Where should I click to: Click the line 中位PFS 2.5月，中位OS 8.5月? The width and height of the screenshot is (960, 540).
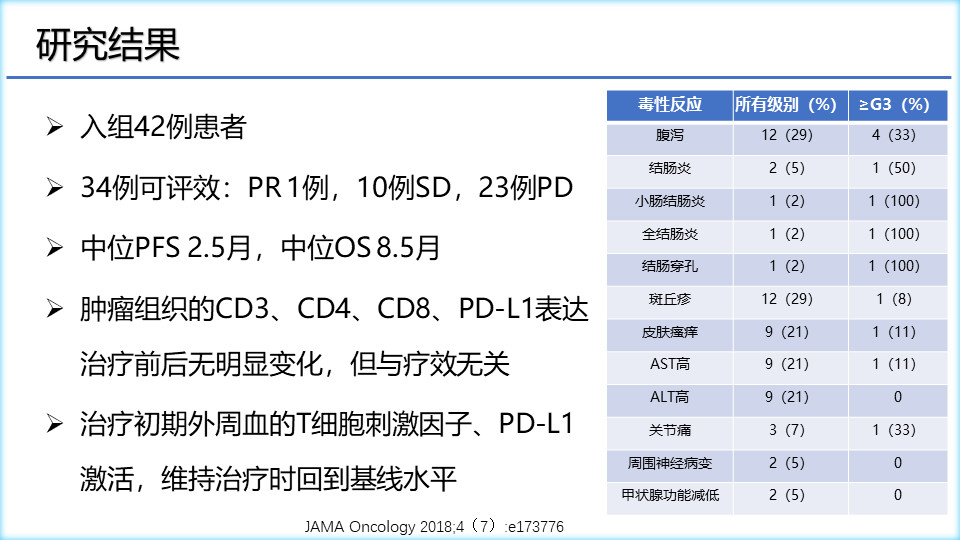point(260,248)
